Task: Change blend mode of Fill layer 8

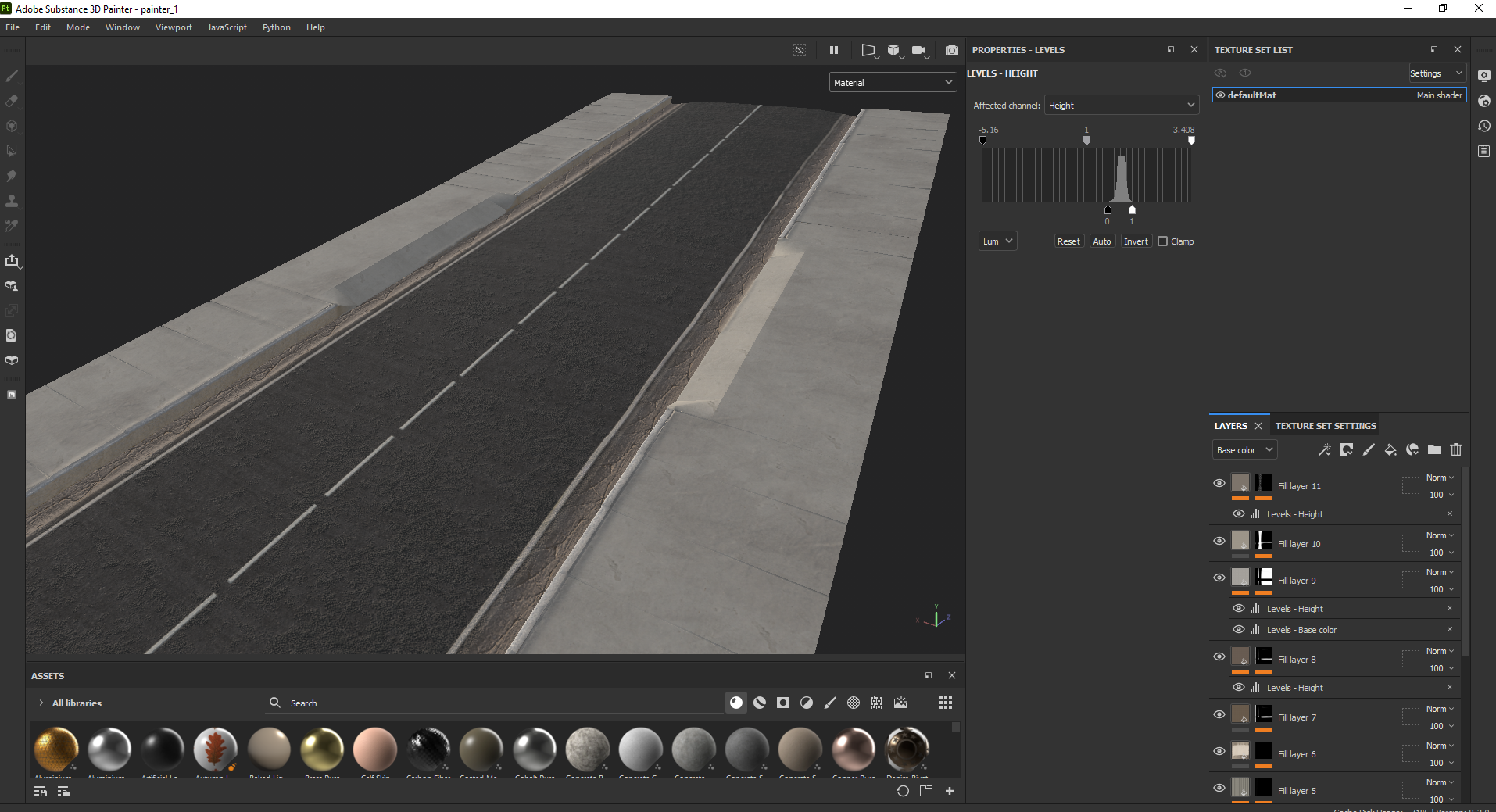Action: coord(1440,651)
